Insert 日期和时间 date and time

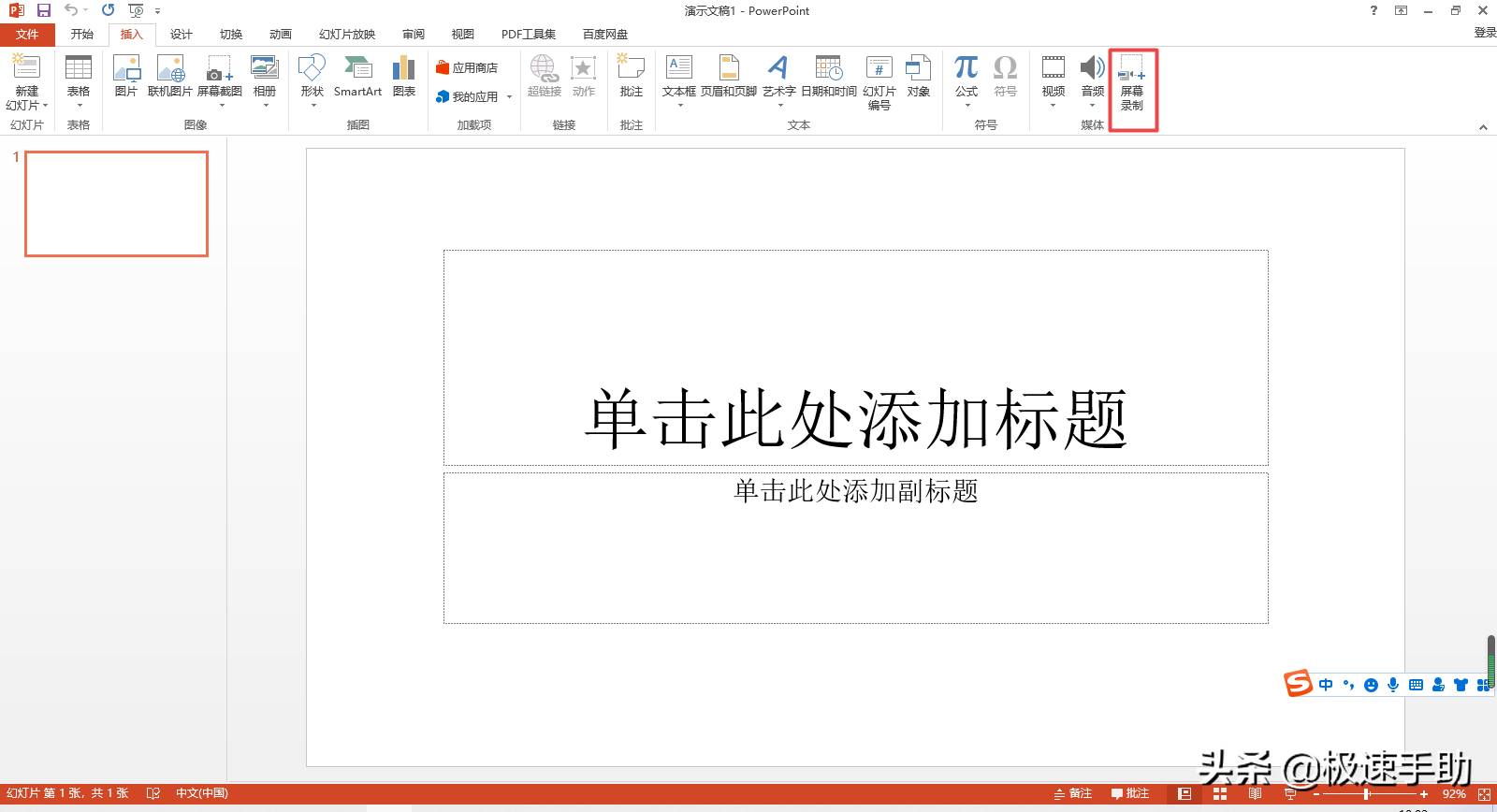(x=829, y=76)
